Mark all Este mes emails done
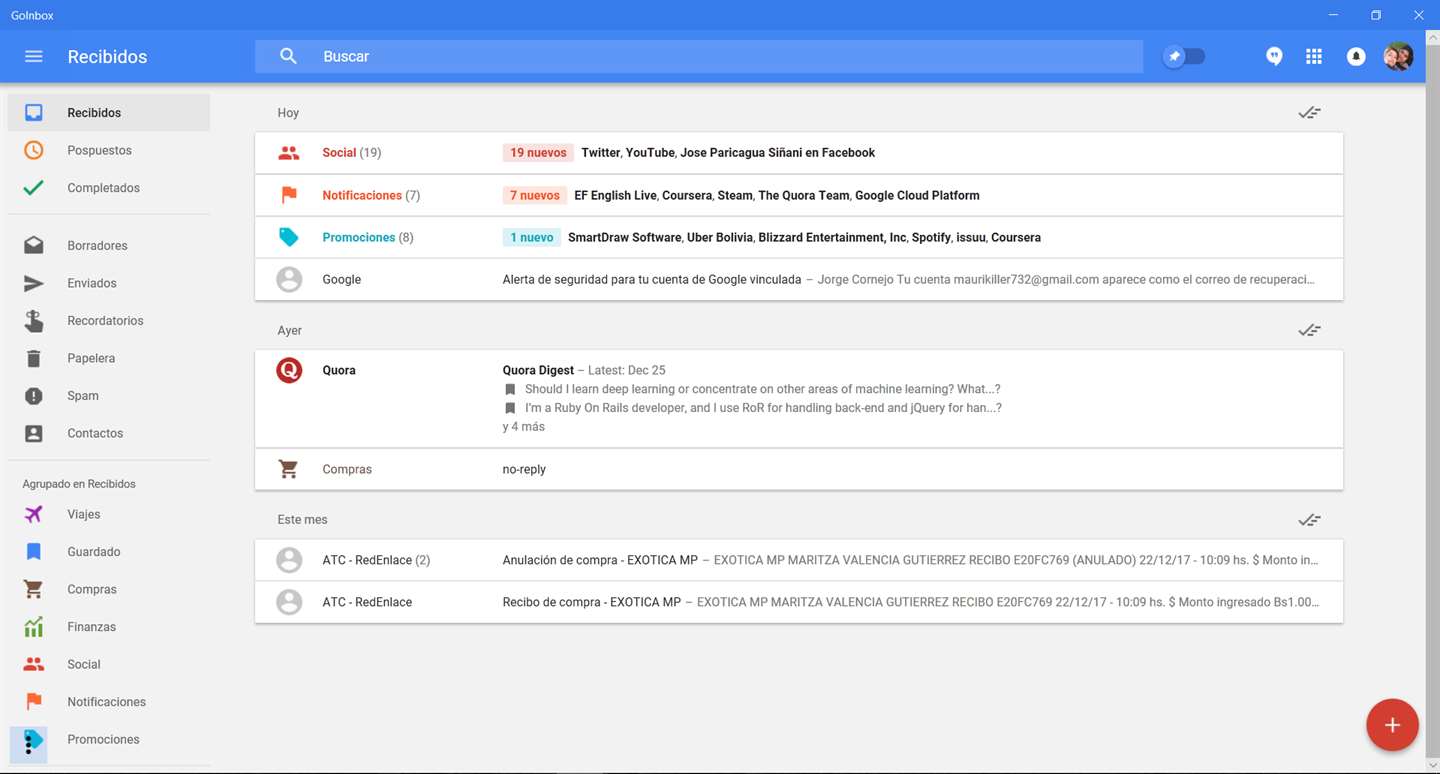The height and width of the screenshot is (774, 1440). tap(1310, 520)
